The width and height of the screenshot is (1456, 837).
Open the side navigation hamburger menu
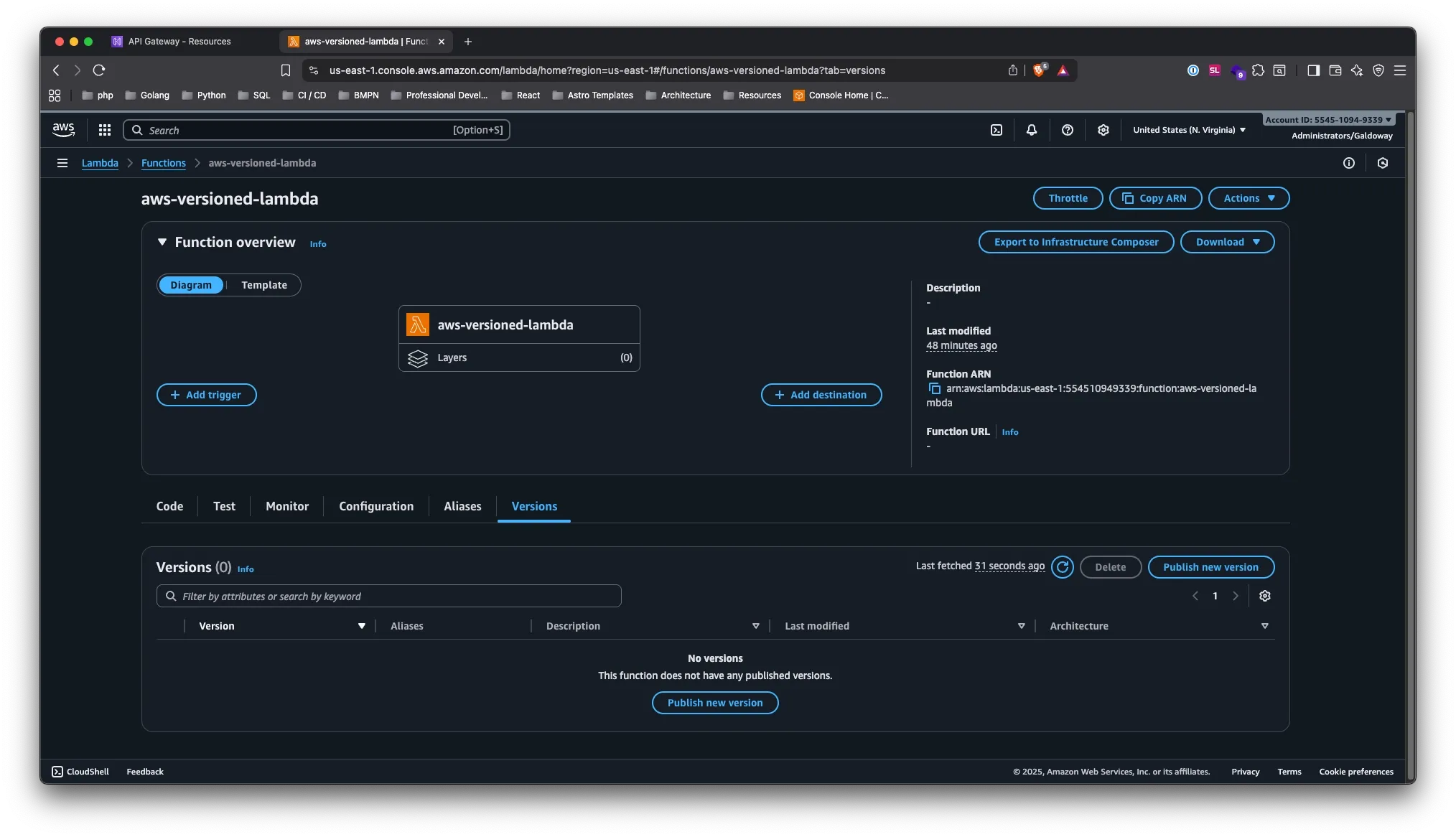tap(62, 163)
